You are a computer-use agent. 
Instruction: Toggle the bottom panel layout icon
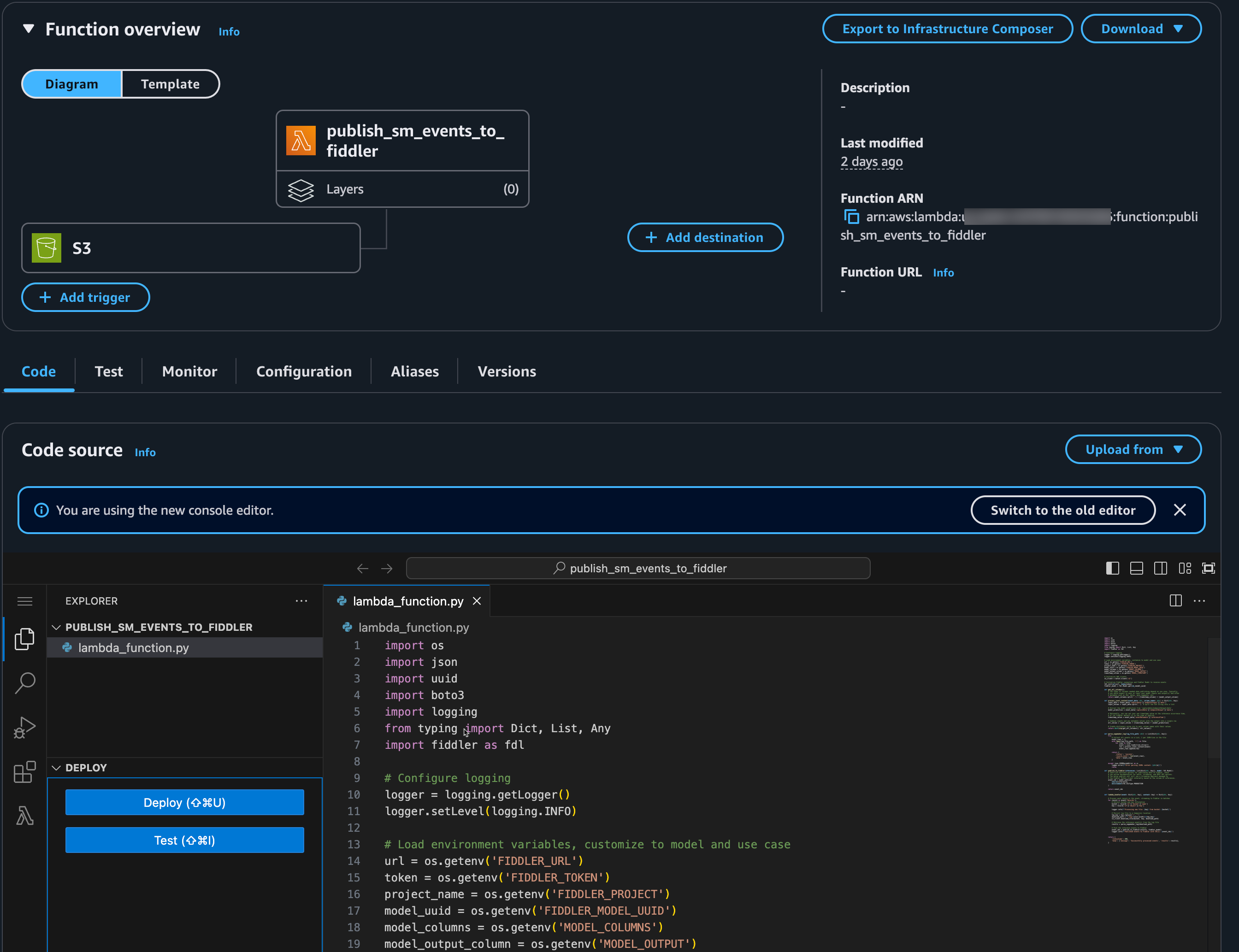tap(1136, 568)
